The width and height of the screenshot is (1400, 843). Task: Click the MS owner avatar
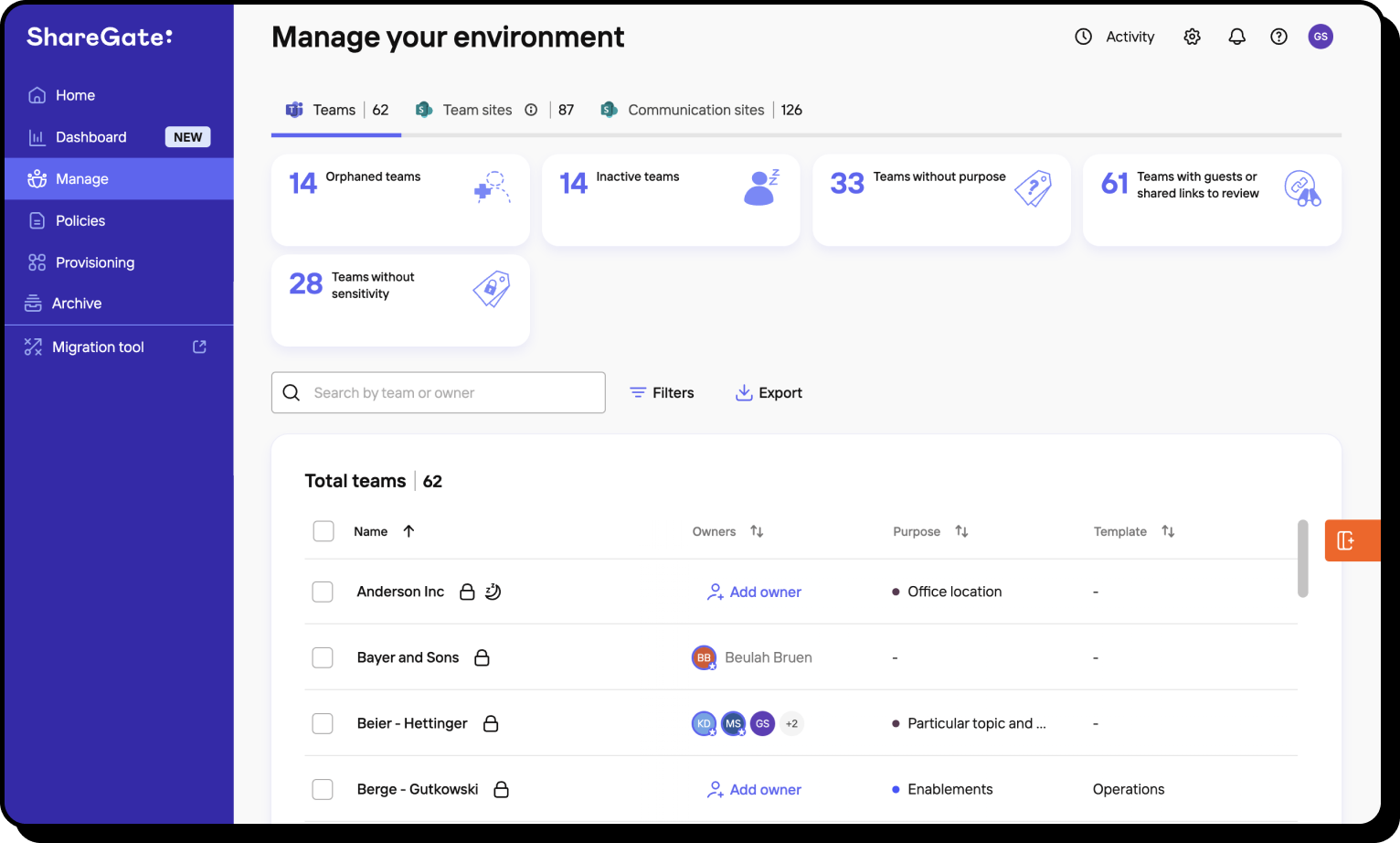pyautogui.click(x=733, y=723)
